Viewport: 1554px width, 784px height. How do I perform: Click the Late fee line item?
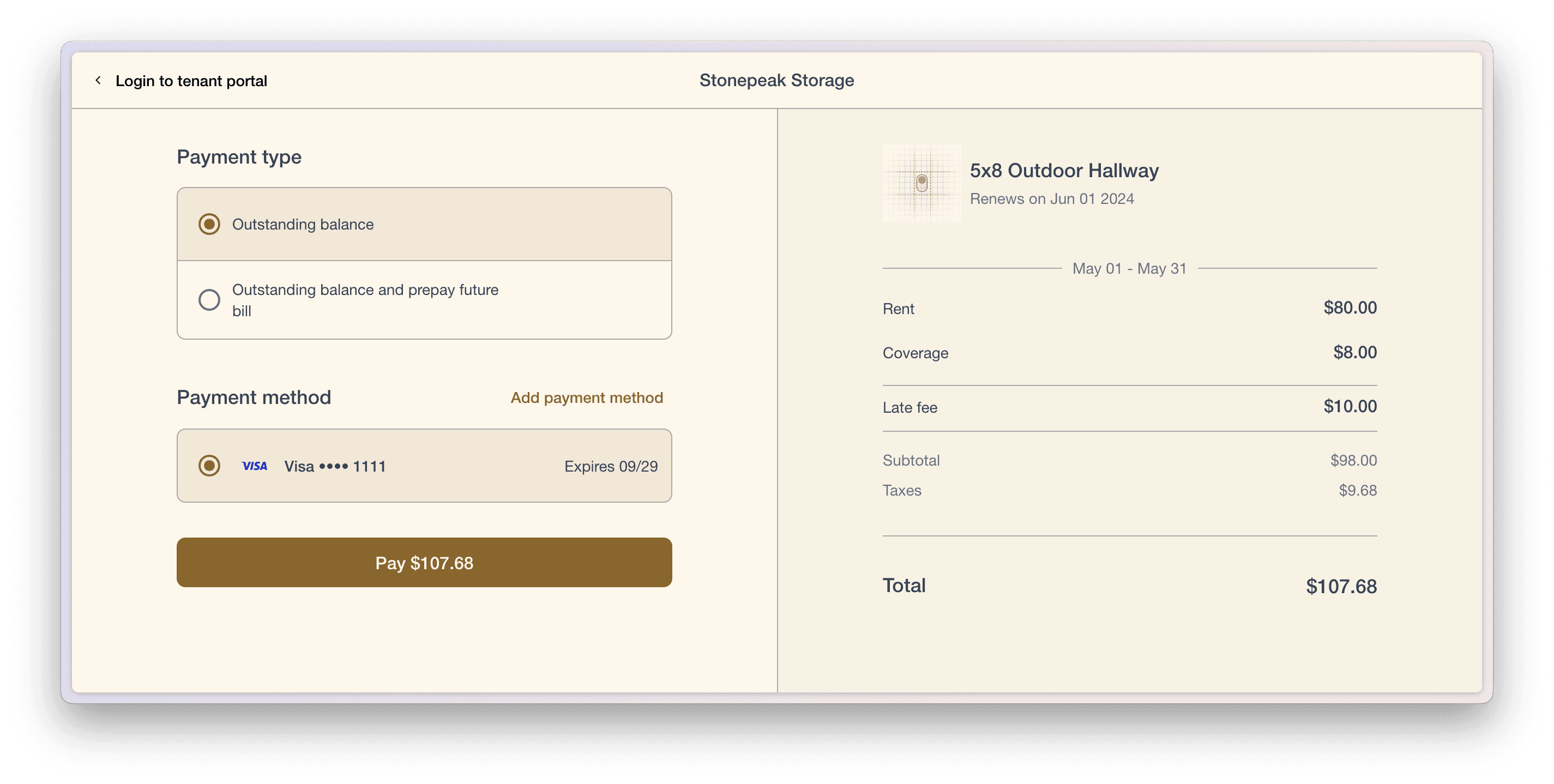point(909,408)
